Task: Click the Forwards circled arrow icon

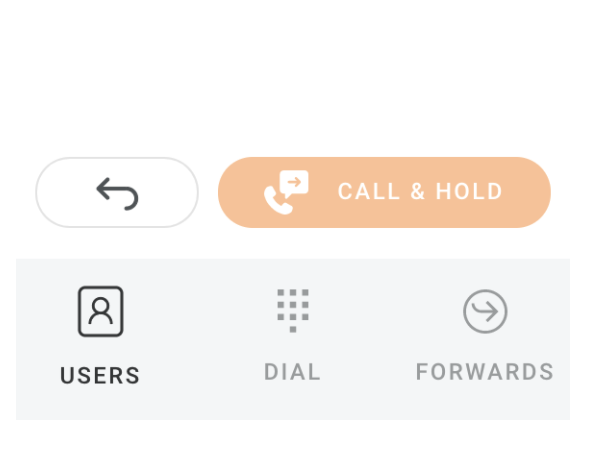Action: [485, 311]
